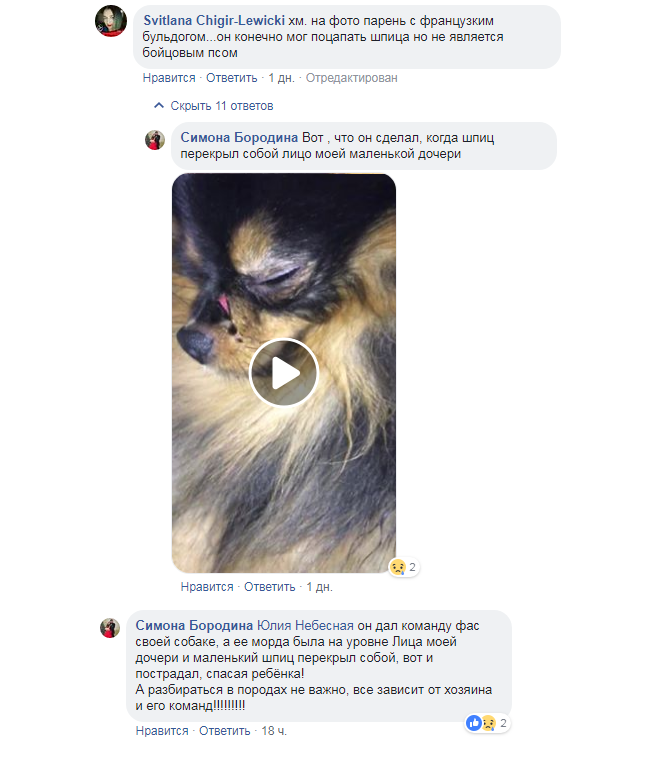
Task: Open the Отредактирован edit history link
Action: (x=352, y=78)
